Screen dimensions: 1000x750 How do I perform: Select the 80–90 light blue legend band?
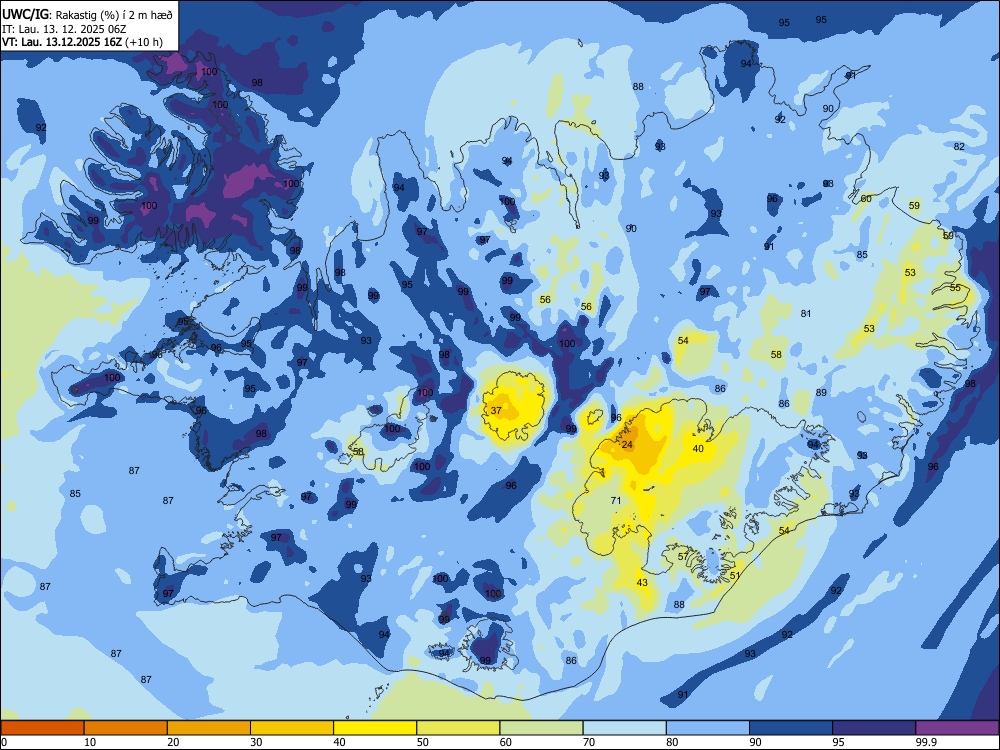[708, 728]
